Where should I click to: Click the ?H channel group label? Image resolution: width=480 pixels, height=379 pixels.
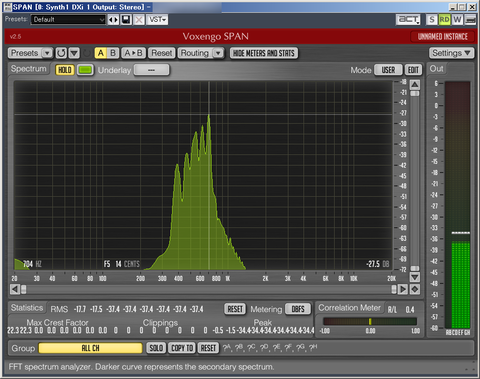[313, 348]
